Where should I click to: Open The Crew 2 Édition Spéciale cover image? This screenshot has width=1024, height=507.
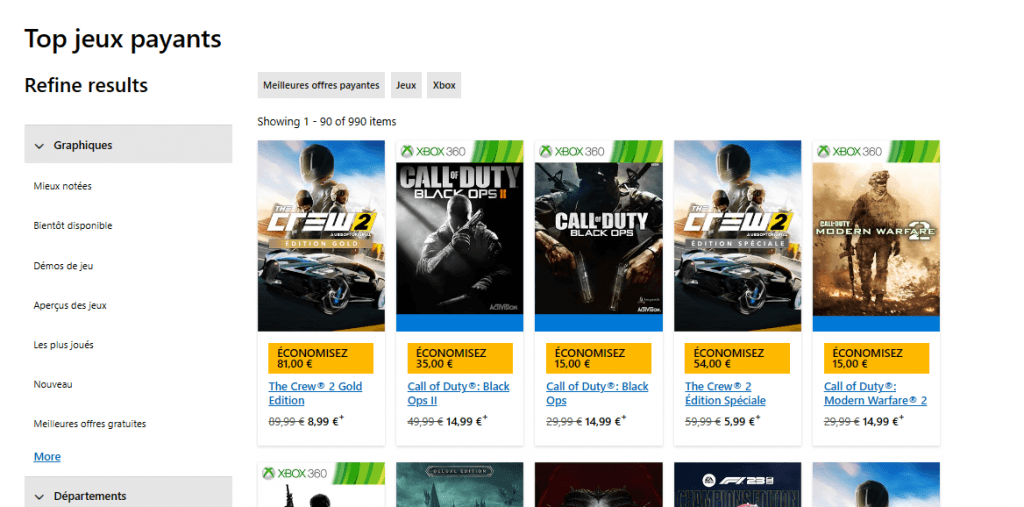(737, 235)
